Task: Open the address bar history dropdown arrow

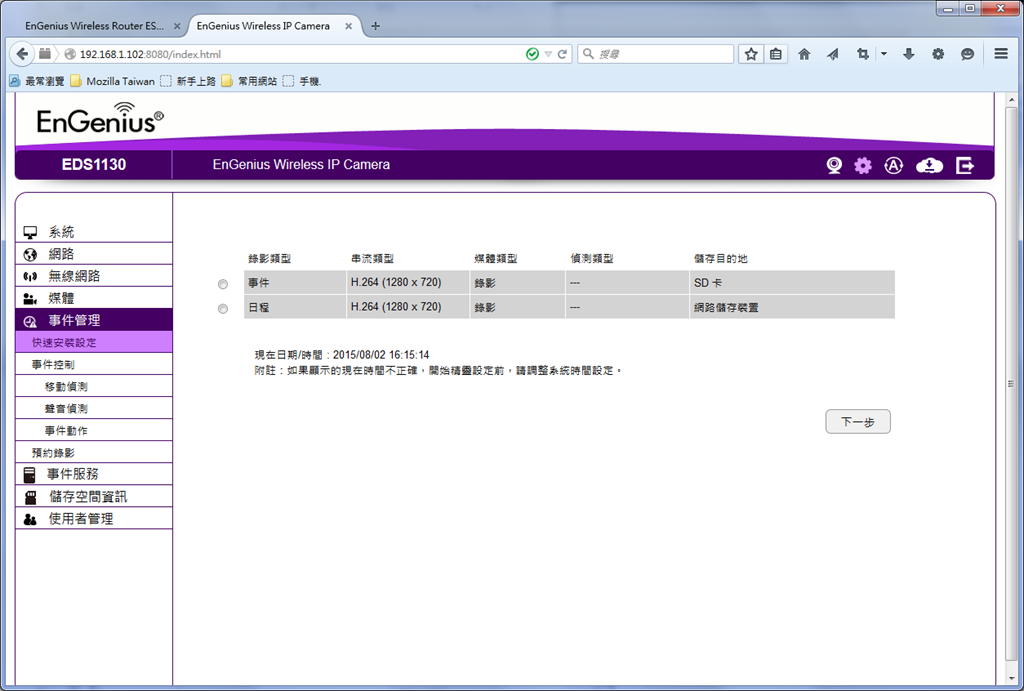Action: click(548, 54)
